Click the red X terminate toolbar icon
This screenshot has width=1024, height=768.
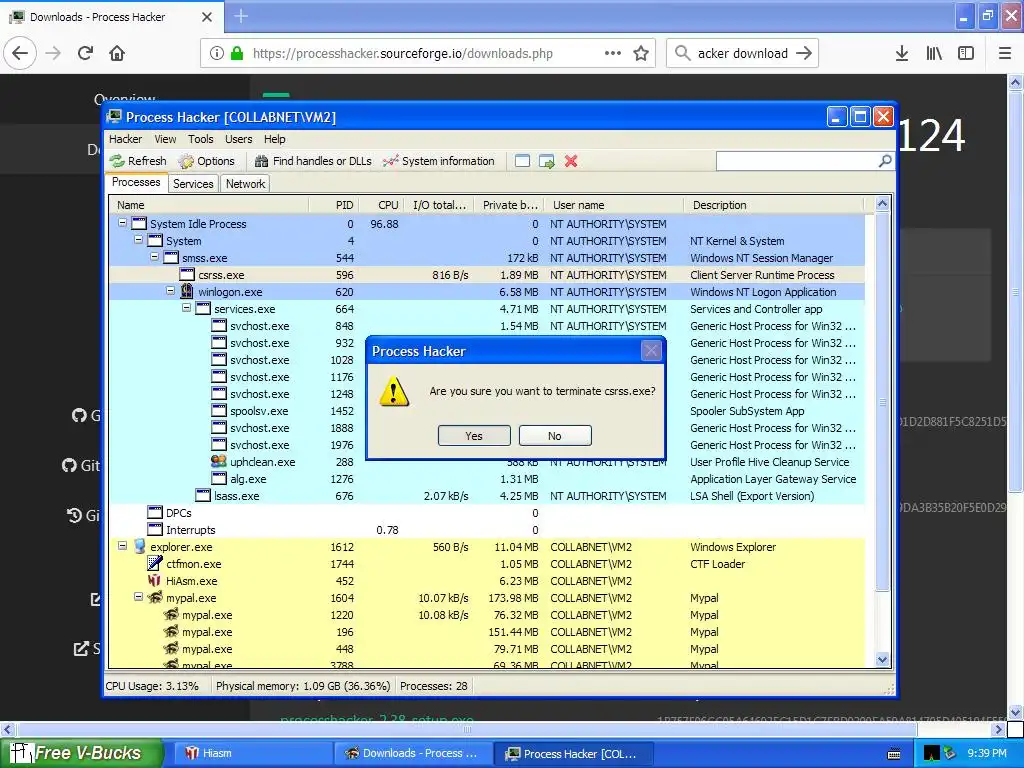(x=571, y=161)
